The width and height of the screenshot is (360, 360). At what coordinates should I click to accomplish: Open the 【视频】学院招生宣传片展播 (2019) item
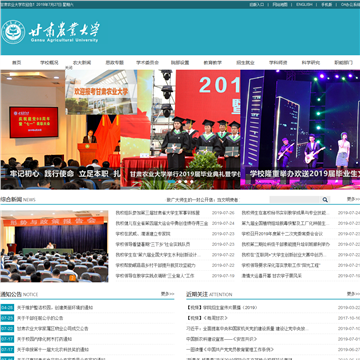pos(222,308)
